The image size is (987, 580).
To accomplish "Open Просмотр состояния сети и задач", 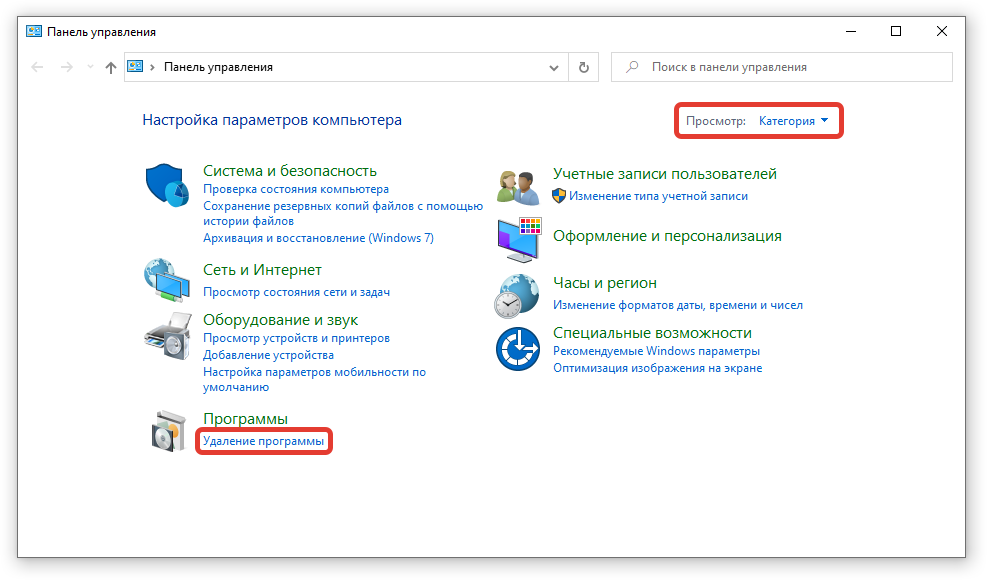I will tap(296, 292).
